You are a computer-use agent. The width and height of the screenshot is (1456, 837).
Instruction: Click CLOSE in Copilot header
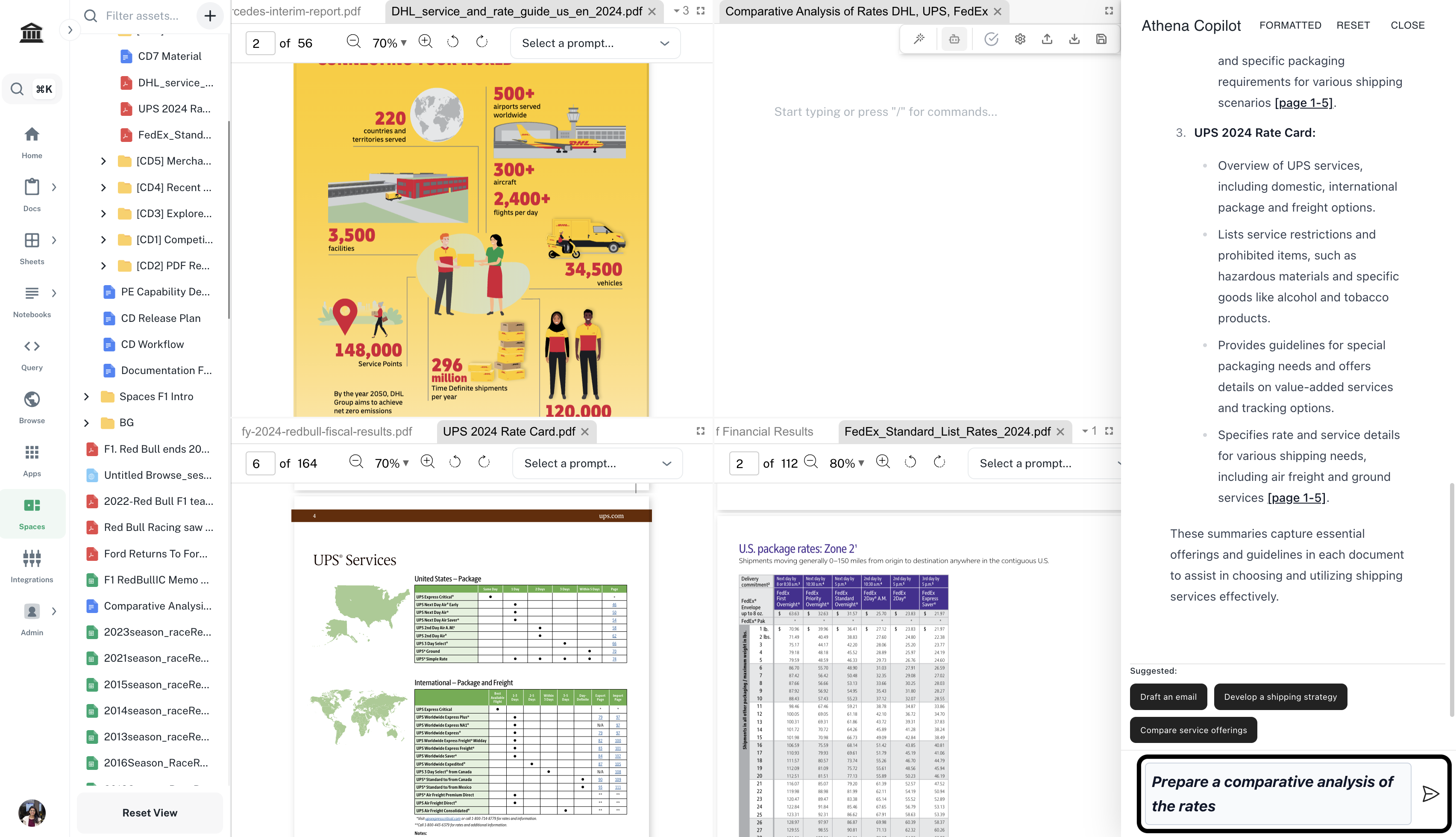click(x=1407, y=25)
